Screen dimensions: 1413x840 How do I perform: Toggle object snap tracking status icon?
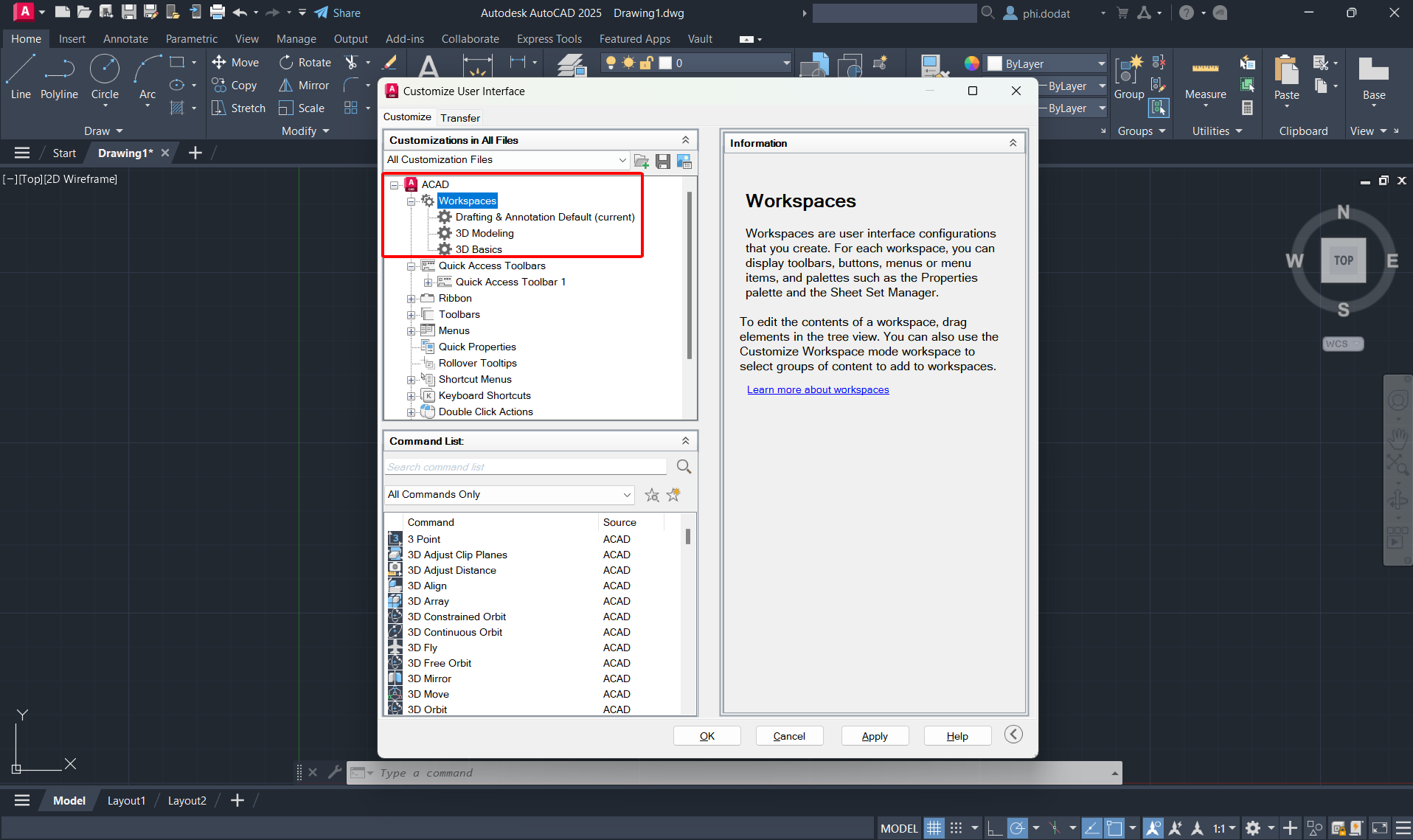coord(1092,828)
